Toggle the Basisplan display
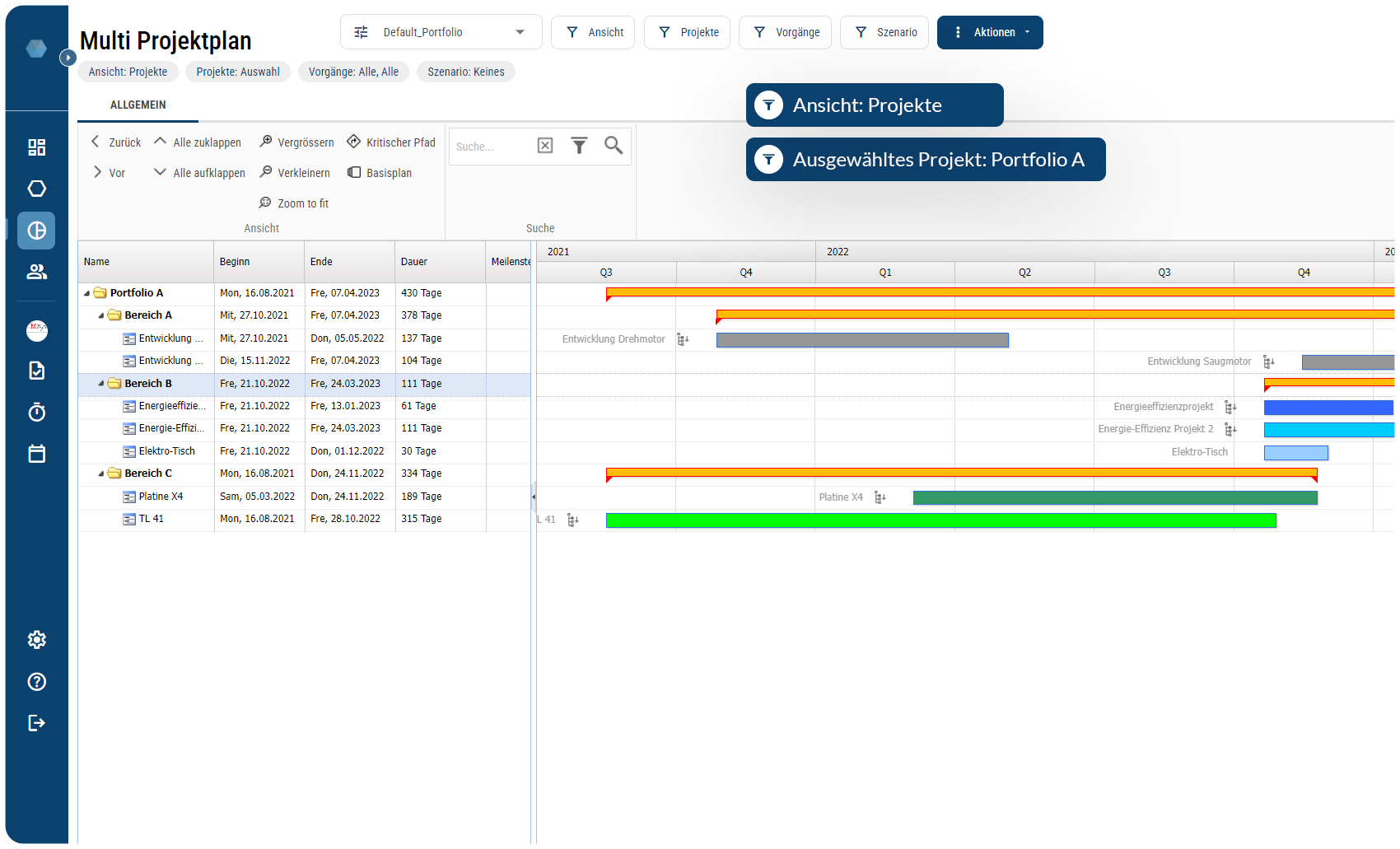This screenshot has height=849, width=1400. 380,173
